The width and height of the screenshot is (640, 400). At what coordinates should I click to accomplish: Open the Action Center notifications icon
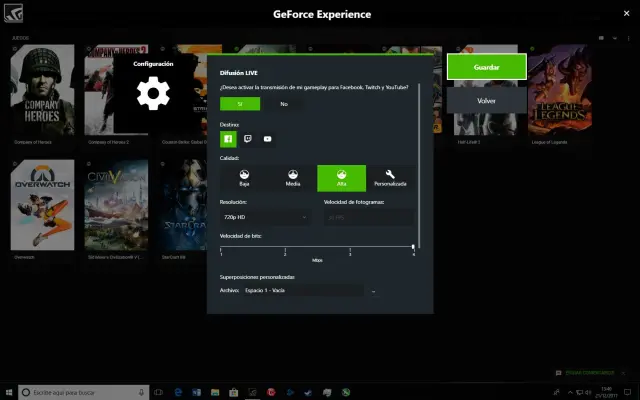(x=627, y=392)
